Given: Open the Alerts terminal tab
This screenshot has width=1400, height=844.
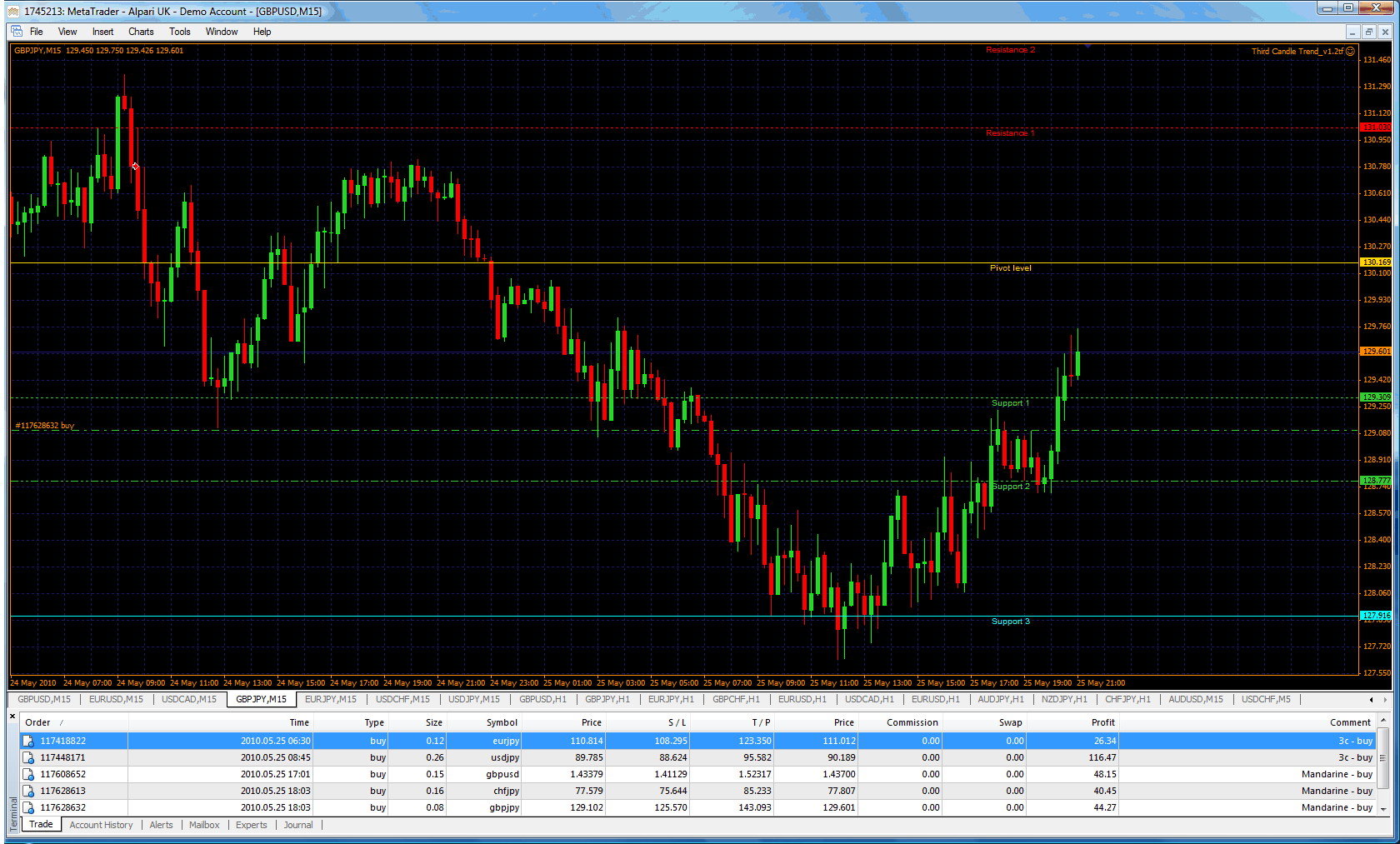Looking at the screenshot, I should pos(161,825).
